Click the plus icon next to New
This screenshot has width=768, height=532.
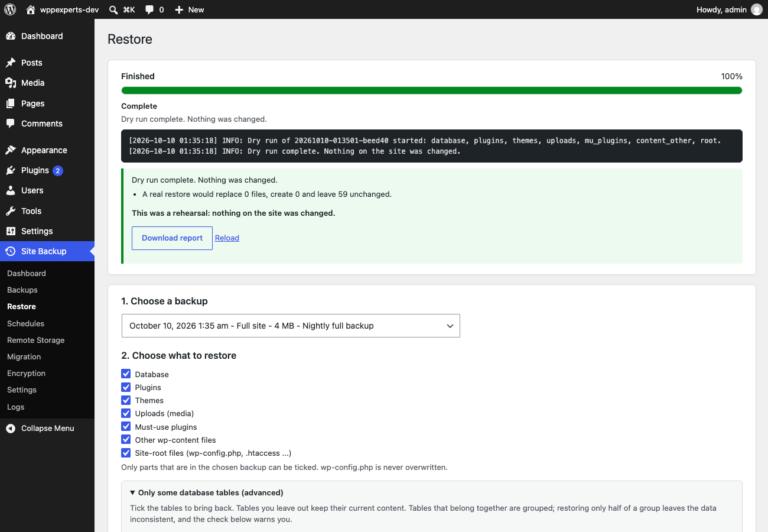point(179,10)
